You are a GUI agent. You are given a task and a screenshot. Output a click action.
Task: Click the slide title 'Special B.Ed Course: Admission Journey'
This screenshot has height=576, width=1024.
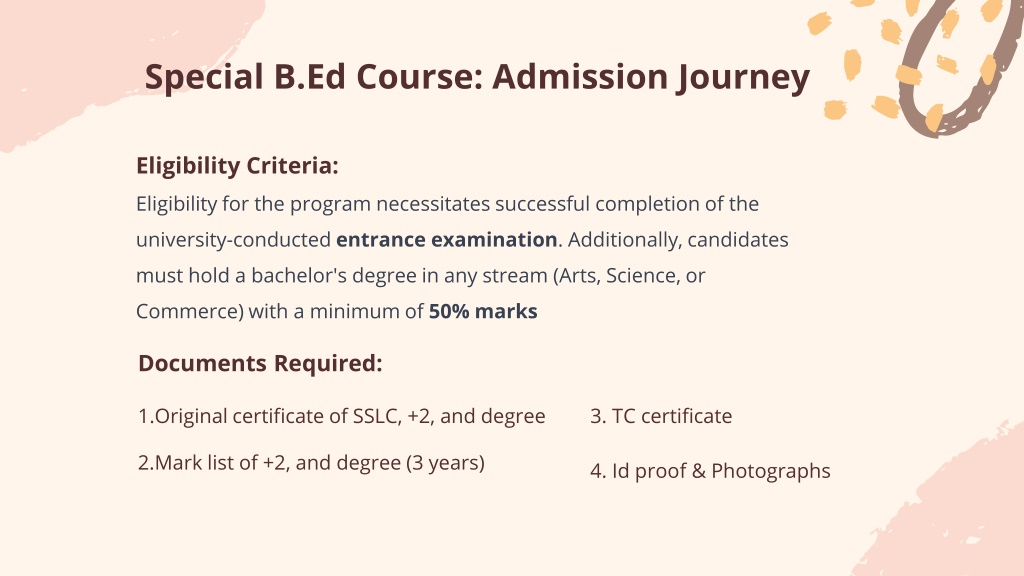(x=477, y=78)
